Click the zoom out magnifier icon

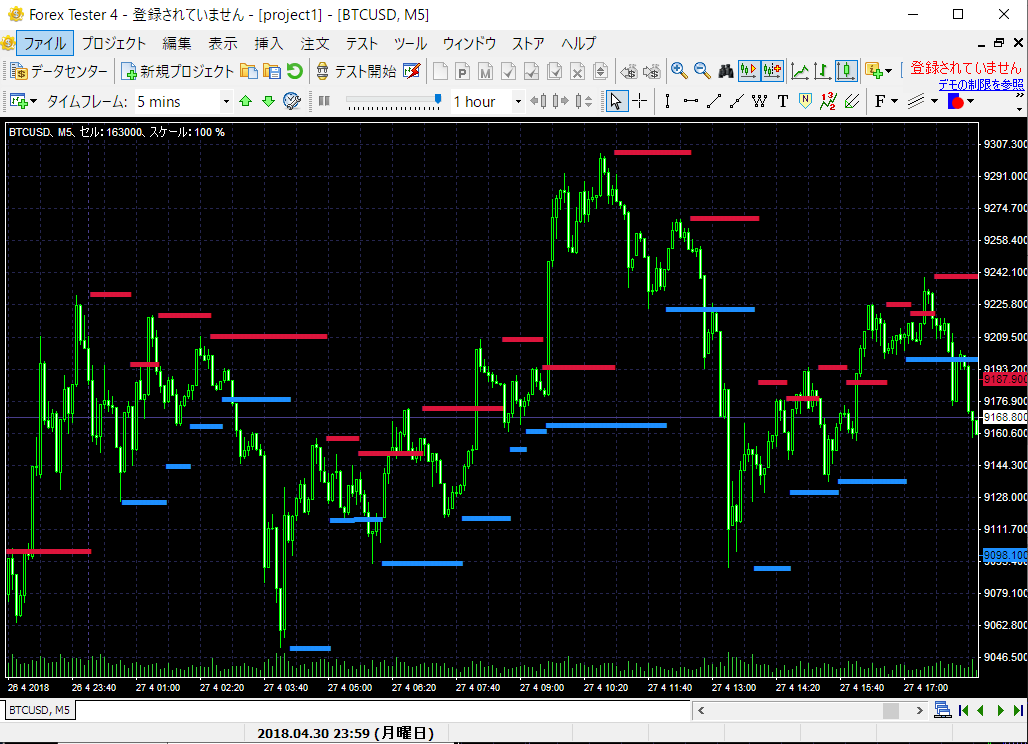pyautogui.click(x=702, y=71)
